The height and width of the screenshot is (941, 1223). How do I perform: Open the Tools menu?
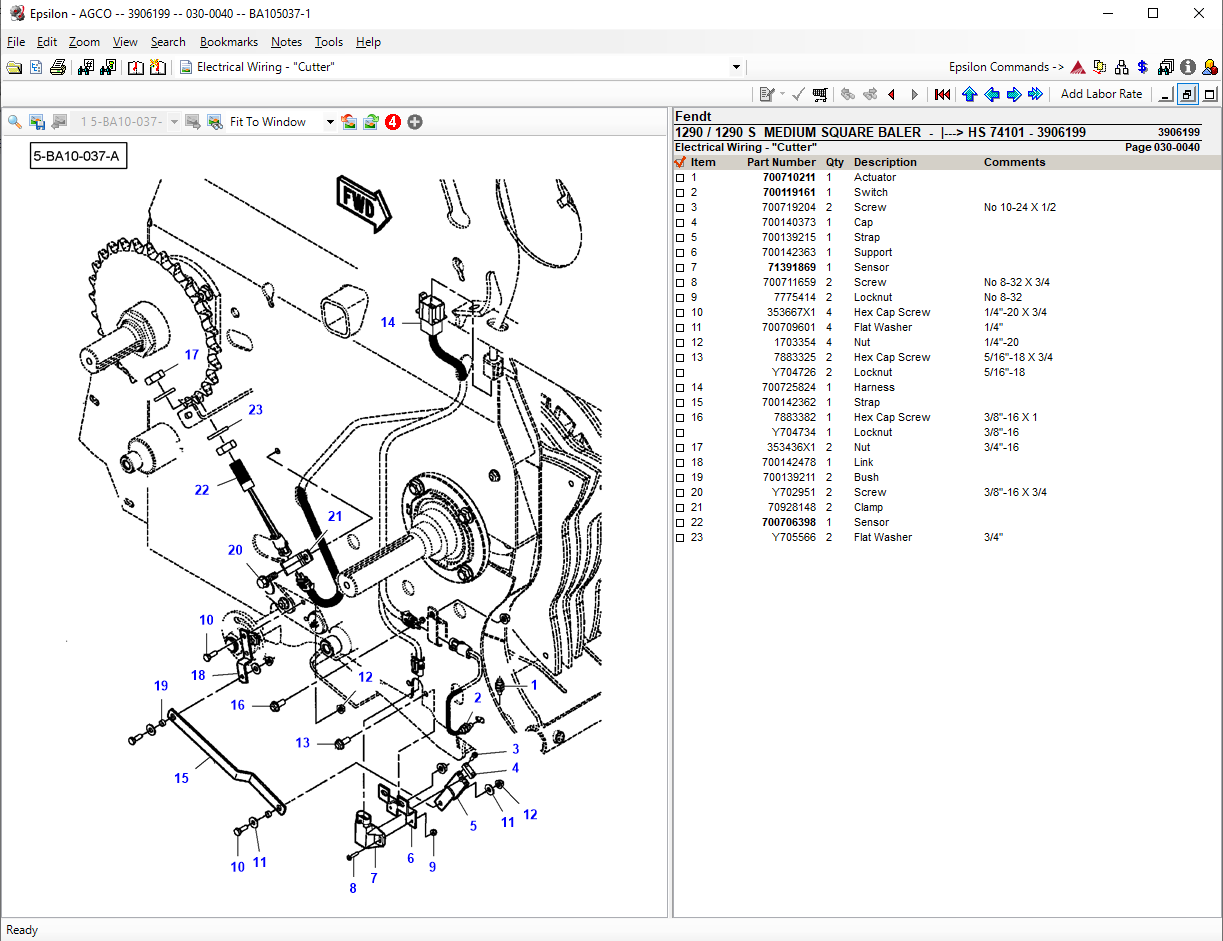(x=329, y=42)
